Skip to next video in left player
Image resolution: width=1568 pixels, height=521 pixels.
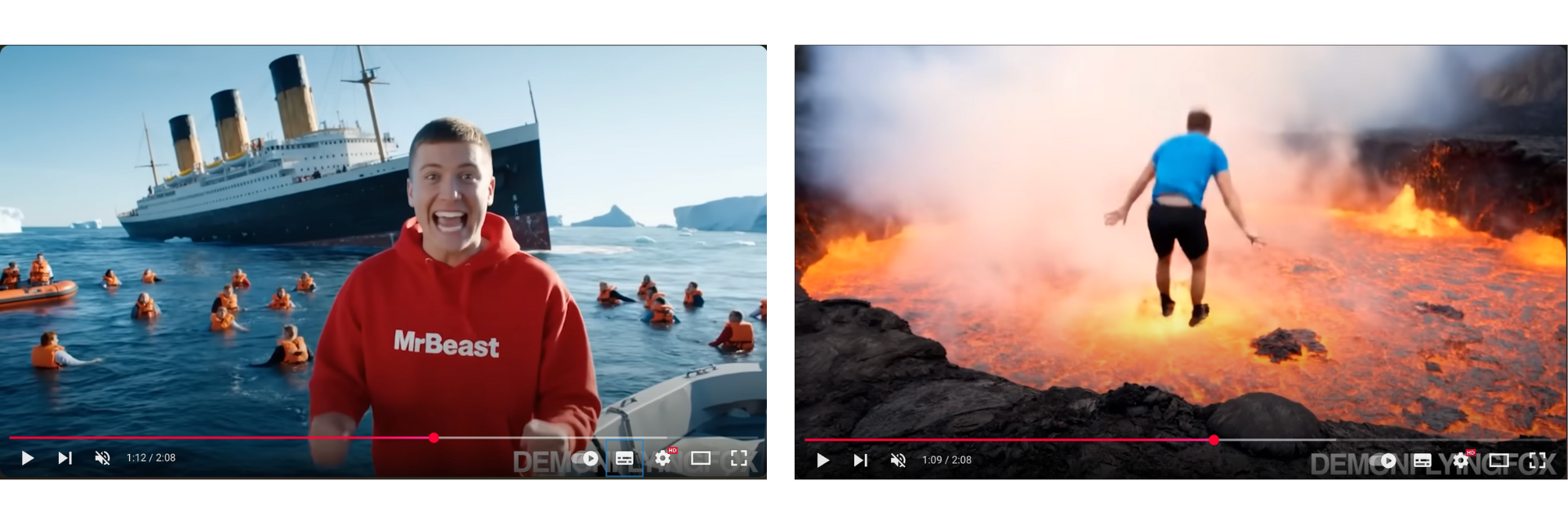[x=65, y=458]
